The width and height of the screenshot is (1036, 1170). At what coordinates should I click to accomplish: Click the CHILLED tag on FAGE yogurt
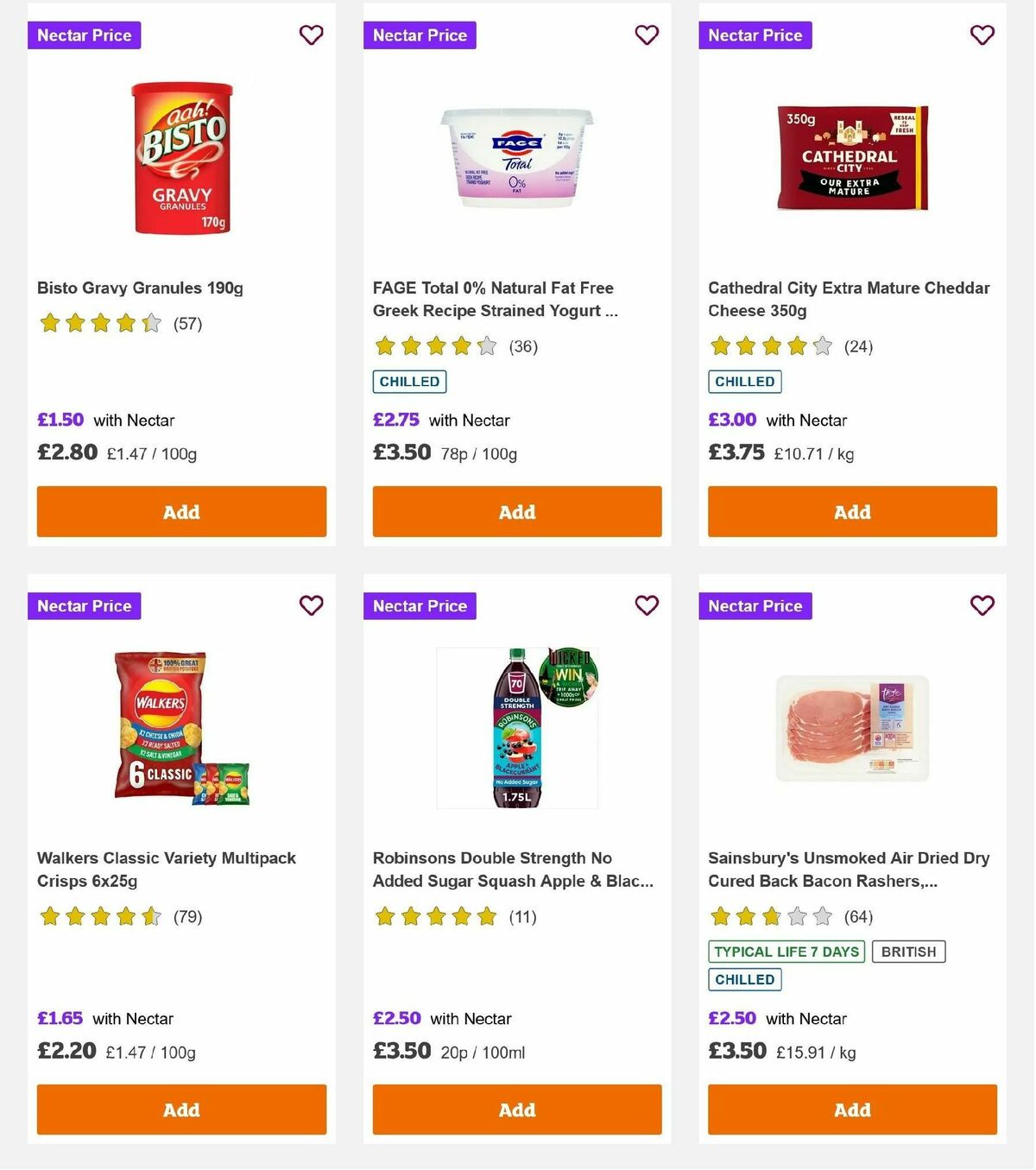coord(408,381)
